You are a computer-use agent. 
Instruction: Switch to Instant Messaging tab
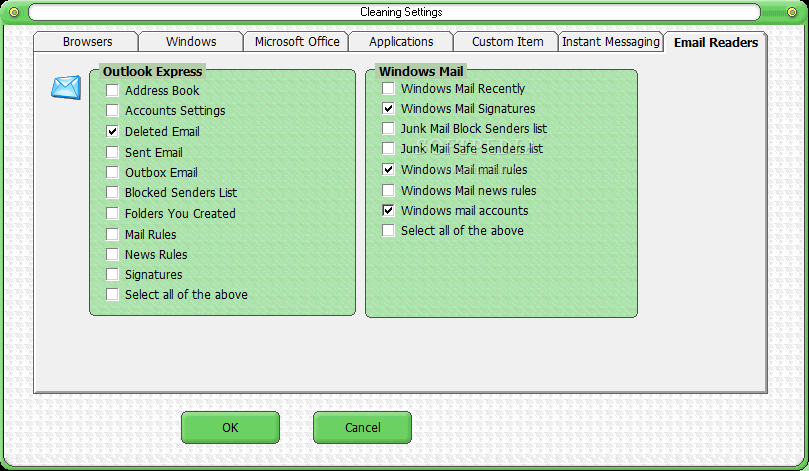point(610,42)
